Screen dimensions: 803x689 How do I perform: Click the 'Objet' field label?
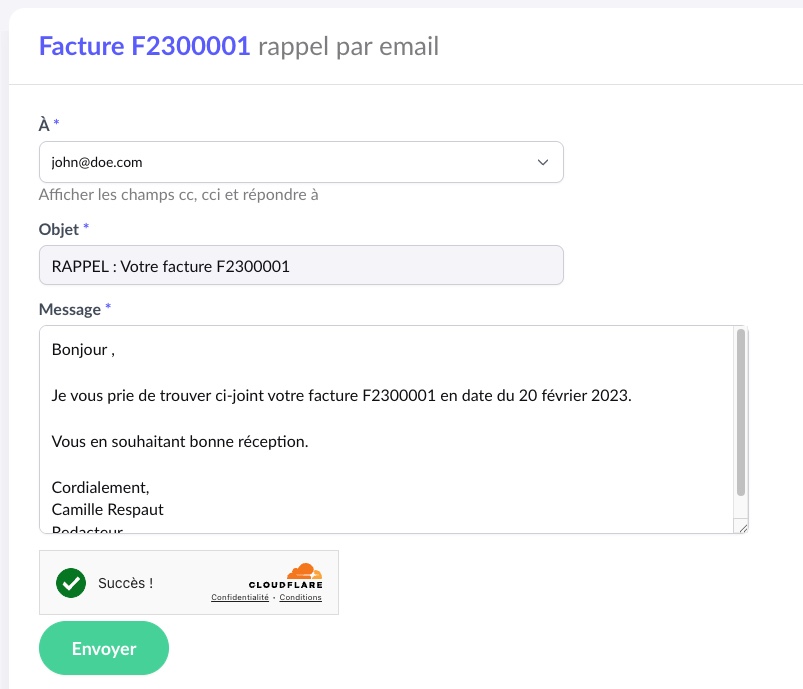coord(59,229)
